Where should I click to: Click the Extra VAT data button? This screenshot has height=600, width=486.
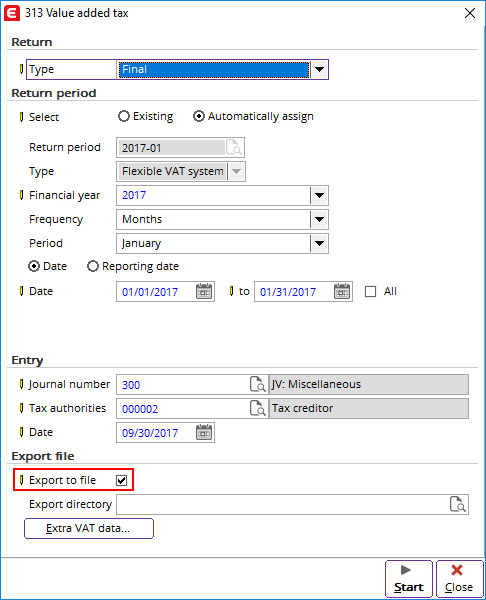pos(89,528)
